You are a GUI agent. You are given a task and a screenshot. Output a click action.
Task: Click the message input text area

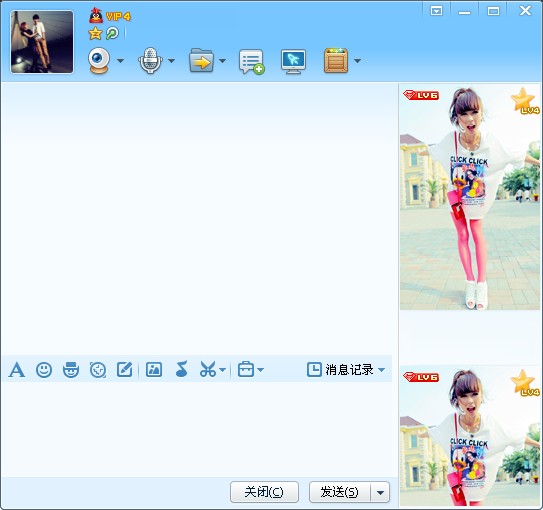coord(198,429)
